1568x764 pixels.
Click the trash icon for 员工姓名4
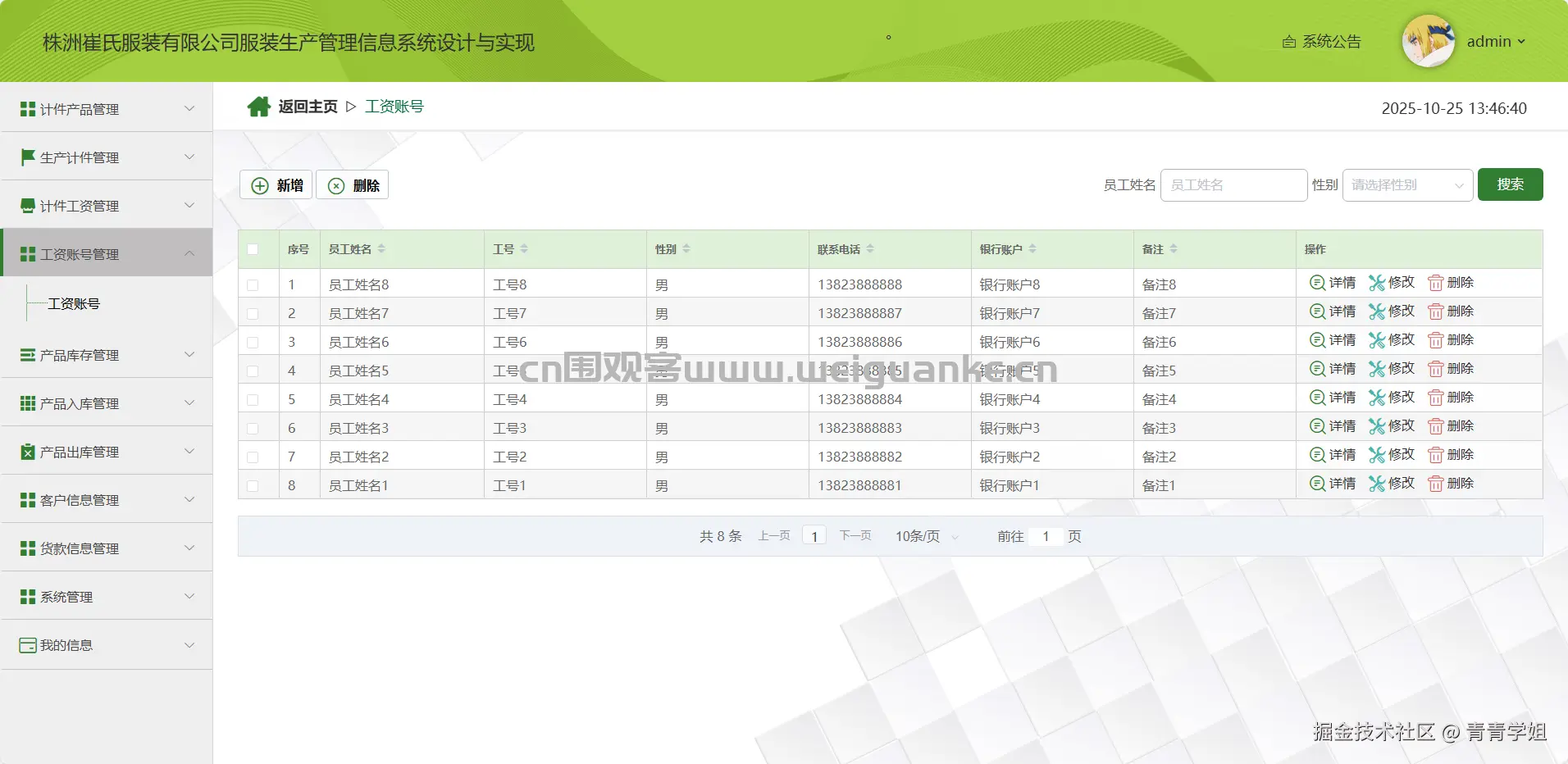1435,398
